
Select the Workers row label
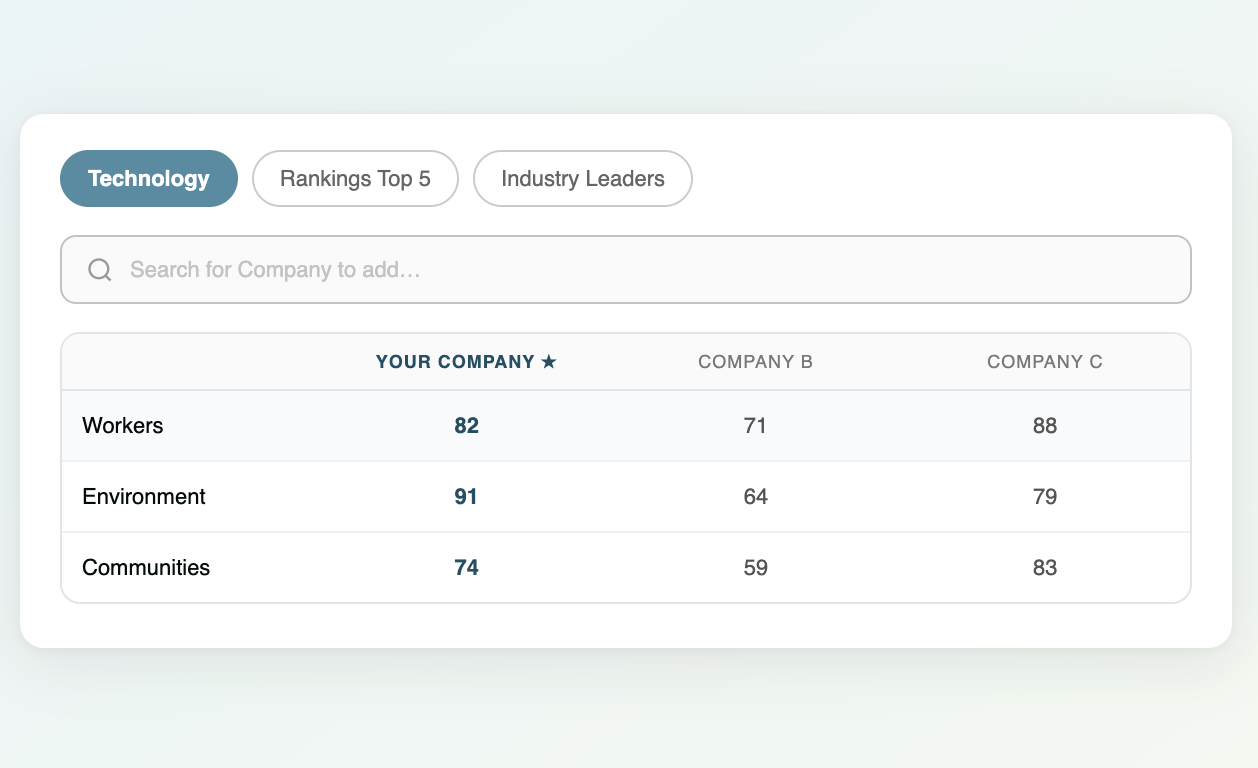click(x=123, y=426)
